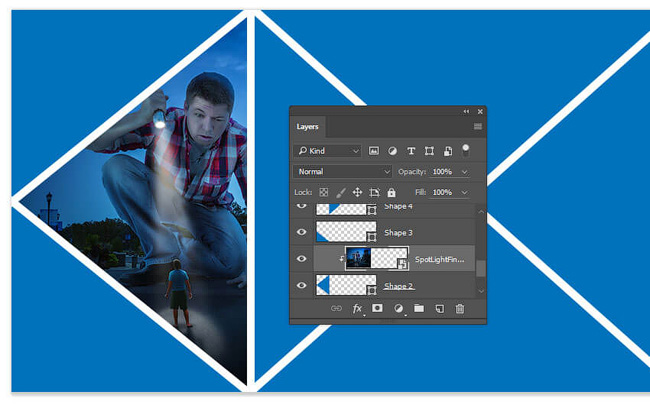The image size is (650, 408).
Task: Click layers list scroll down arrow
Action: click(481, 291)
